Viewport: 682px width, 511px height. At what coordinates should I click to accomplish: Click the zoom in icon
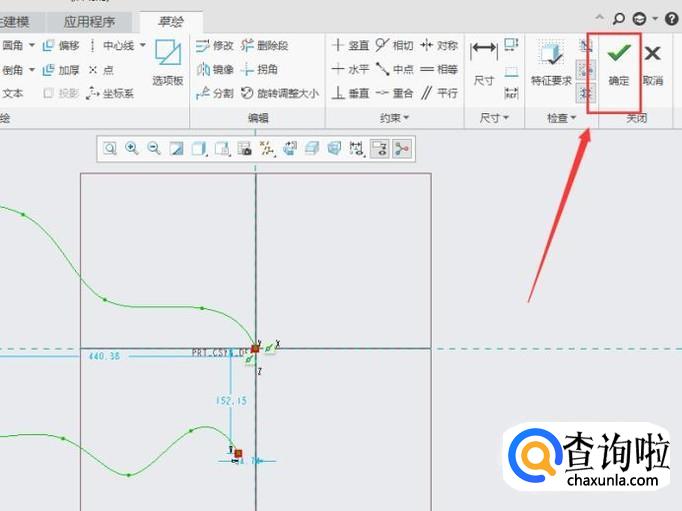[132, 149]
